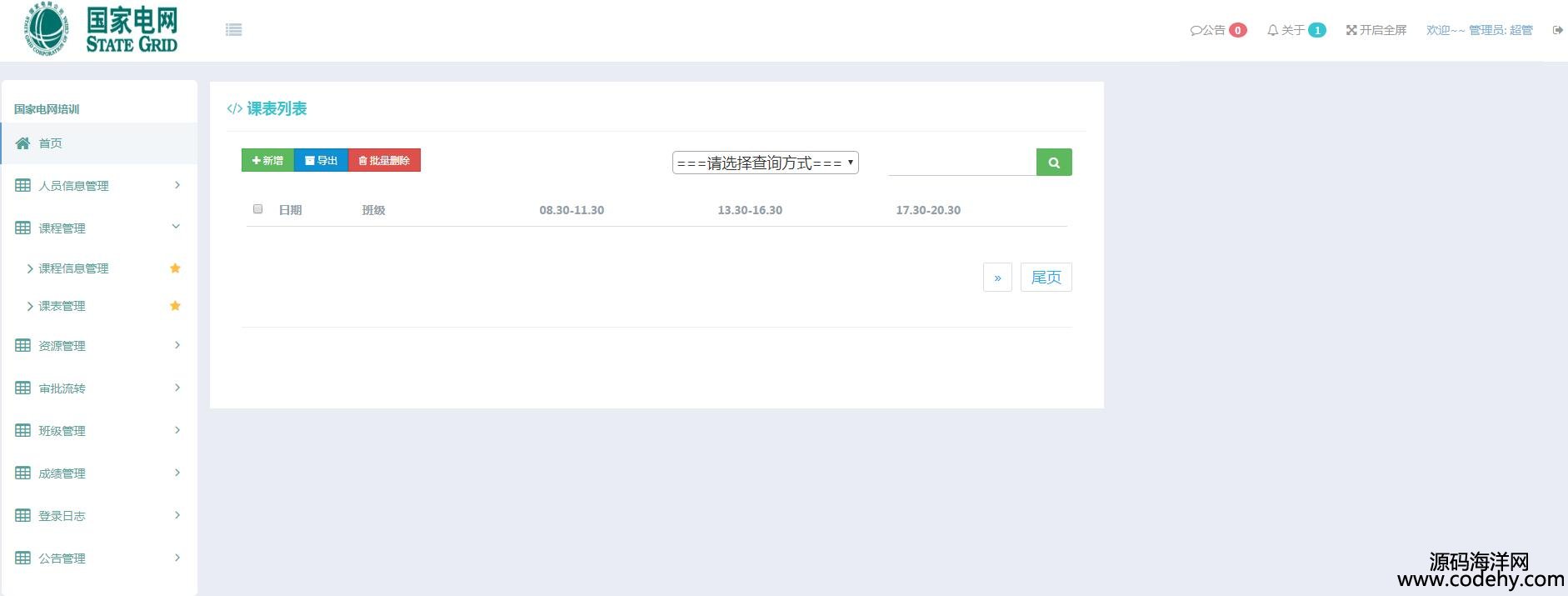The width and height of the screenshot is (1568, 596).
Task: Open the 欢迎 管理员 超管 user link
Action: (1480, 30)
